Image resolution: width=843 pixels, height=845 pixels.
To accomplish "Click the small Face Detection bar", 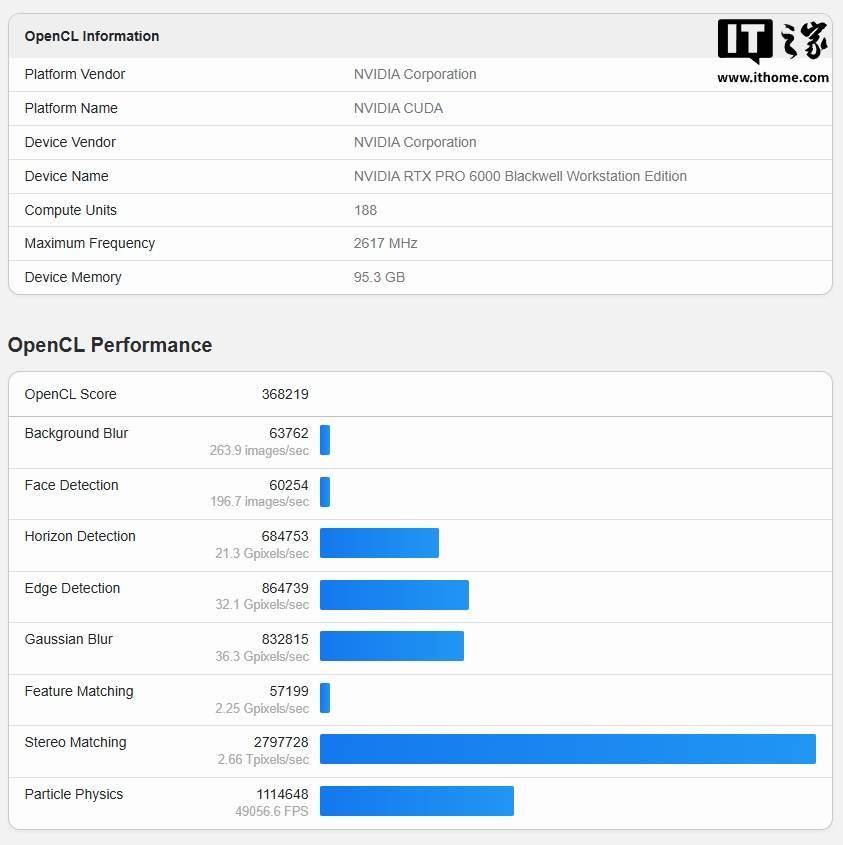I will pyautogui.click(x=325, y=491).
